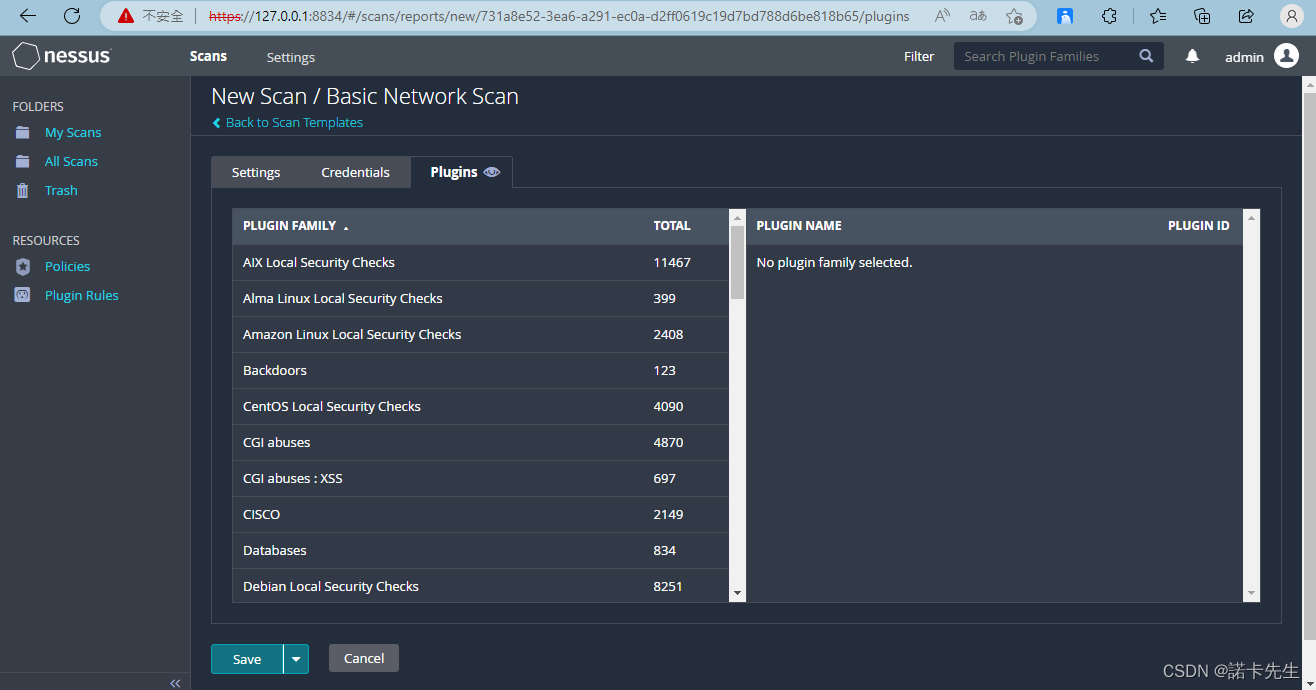Click plugin family list scroll-down arrow
Screen dimensions: 1316x690
click(737, 593)
